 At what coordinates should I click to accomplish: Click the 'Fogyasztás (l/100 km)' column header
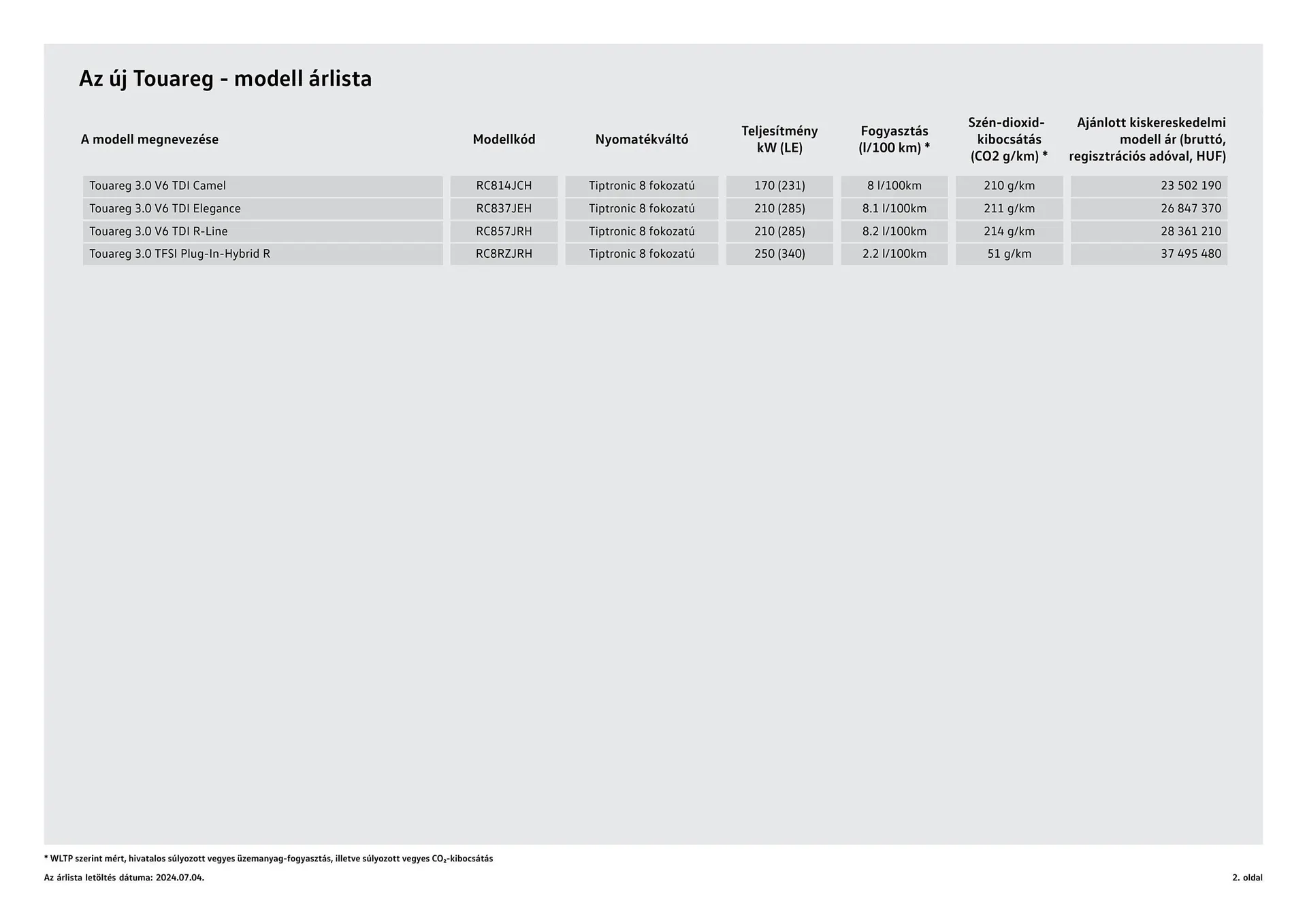(894, 139)
